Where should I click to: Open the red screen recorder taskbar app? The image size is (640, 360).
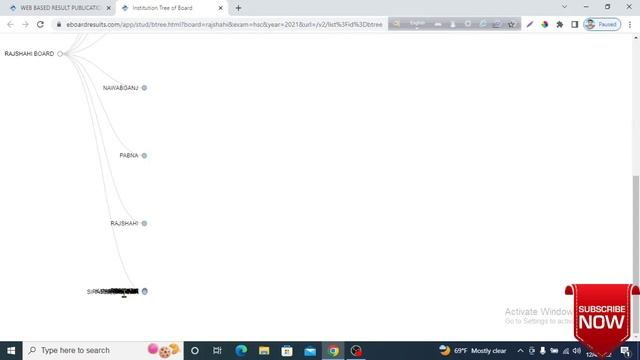click(356, 351)
